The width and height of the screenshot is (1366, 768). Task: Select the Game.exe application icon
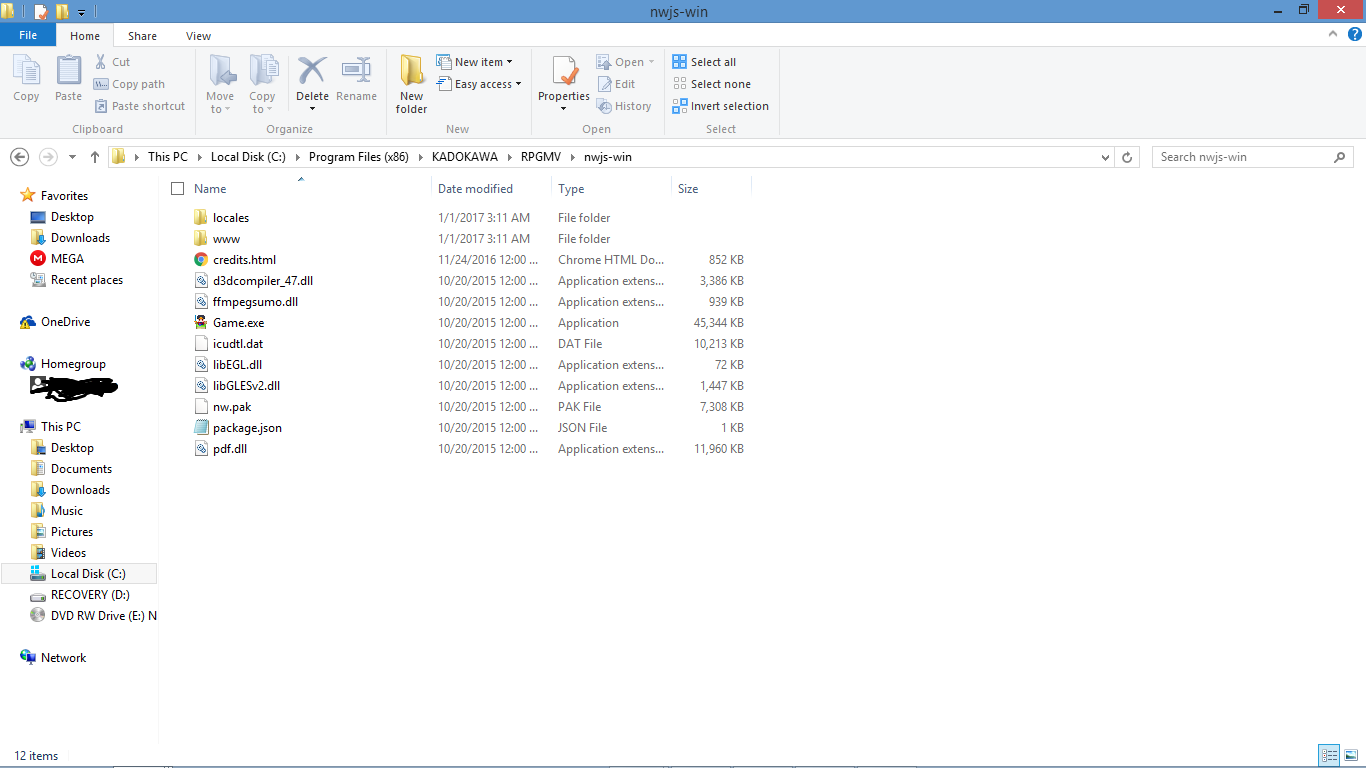pos(201,323)
